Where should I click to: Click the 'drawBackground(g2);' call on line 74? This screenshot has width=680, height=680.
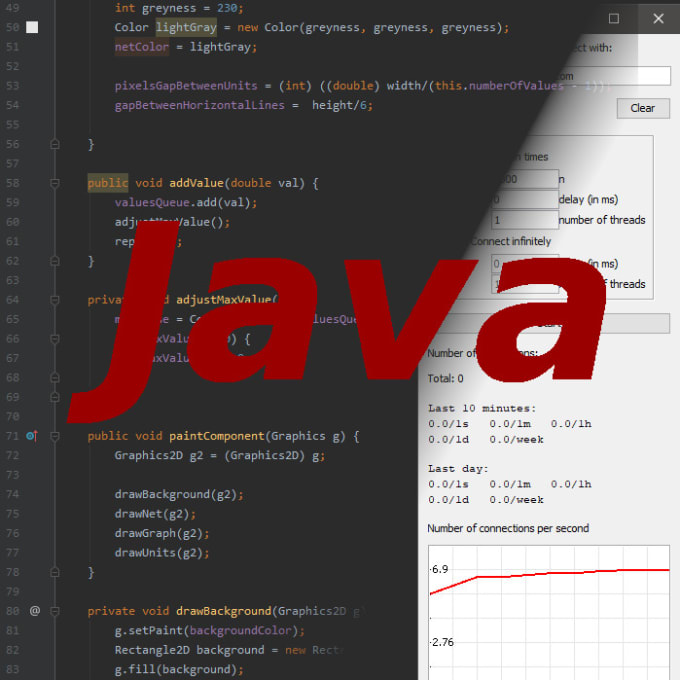point(179,494)
